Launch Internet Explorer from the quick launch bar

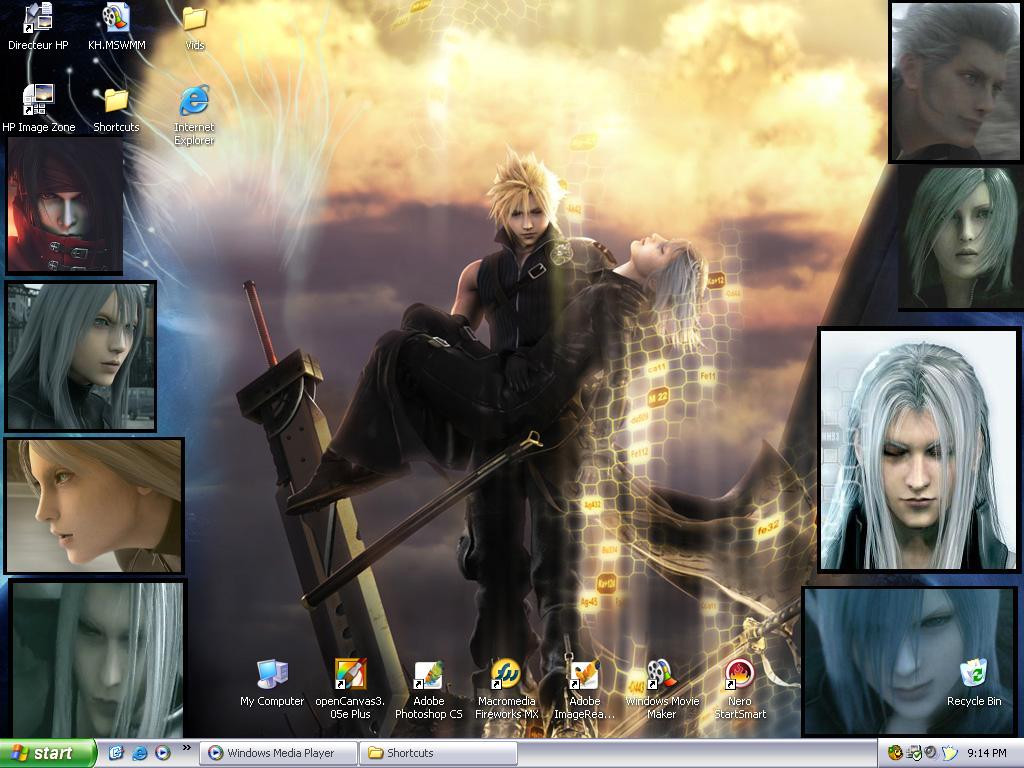(140, 753)
